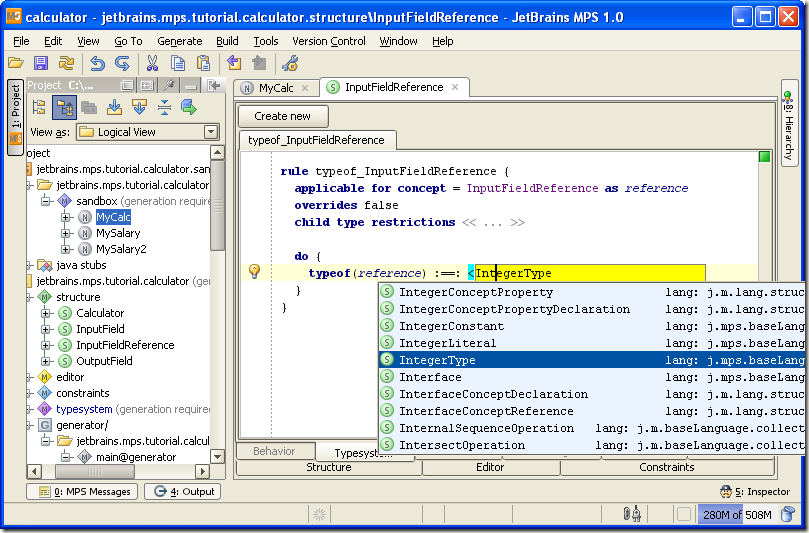Toggle the pin icon in Project panel header
This screenshot has height=533, width=809.
pyautogui.click(x=169, y=85)
